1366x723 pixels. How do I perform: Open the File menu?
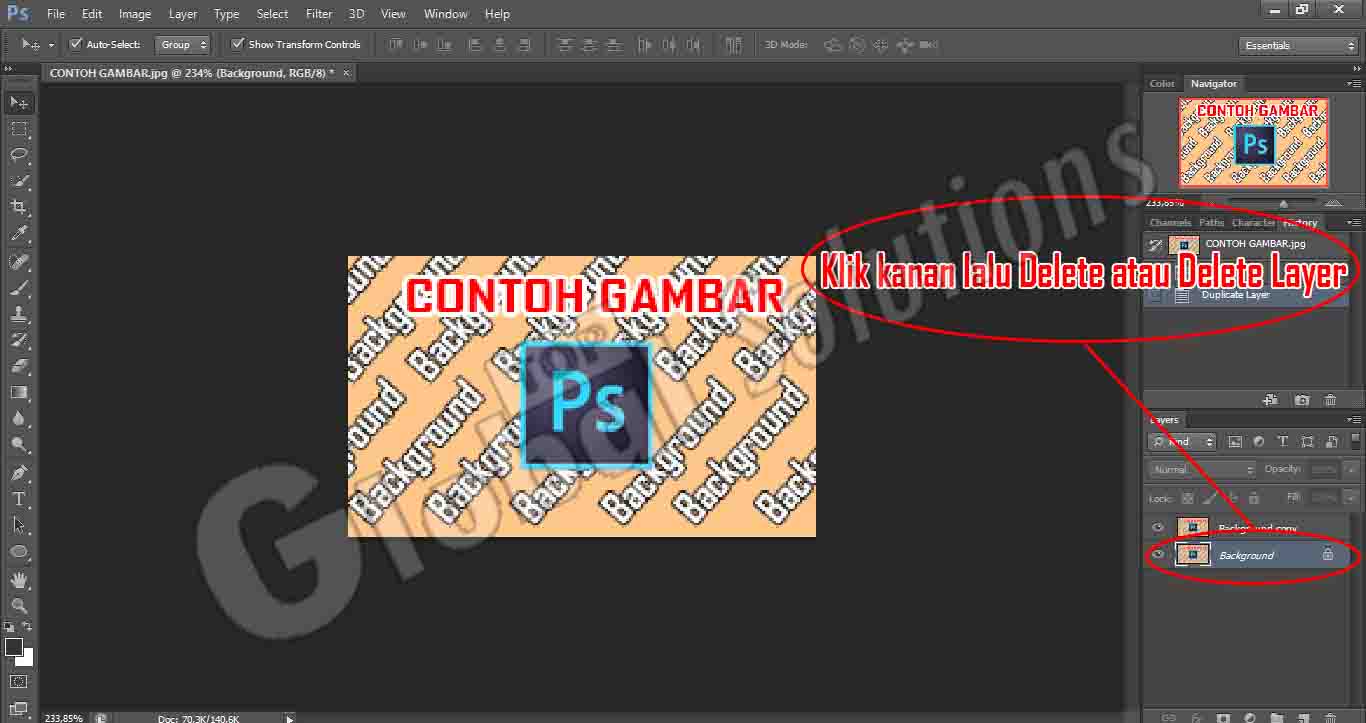(56, 14)
